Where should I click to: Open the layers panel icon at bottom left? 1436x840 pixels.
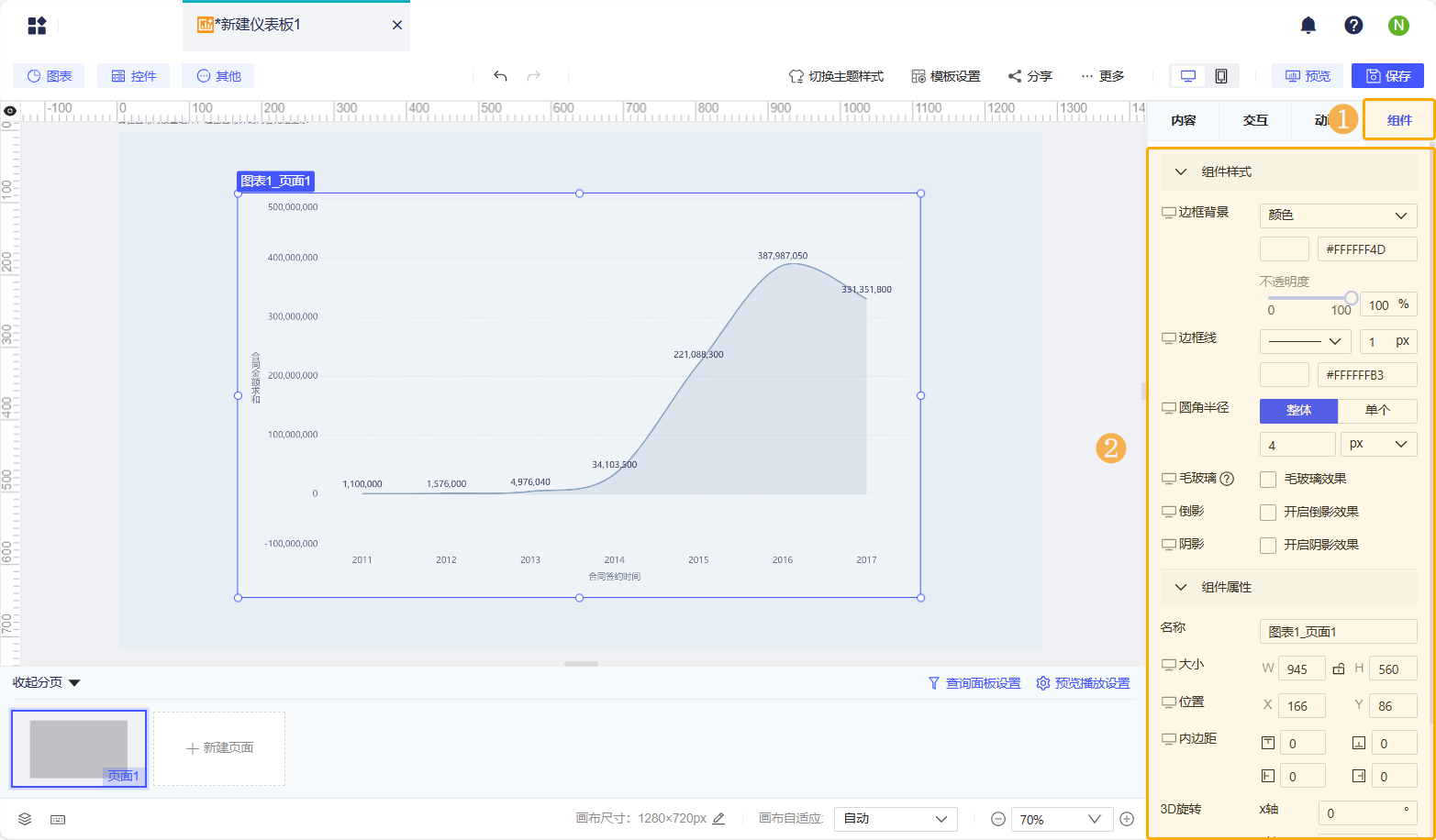pos(25,819)
